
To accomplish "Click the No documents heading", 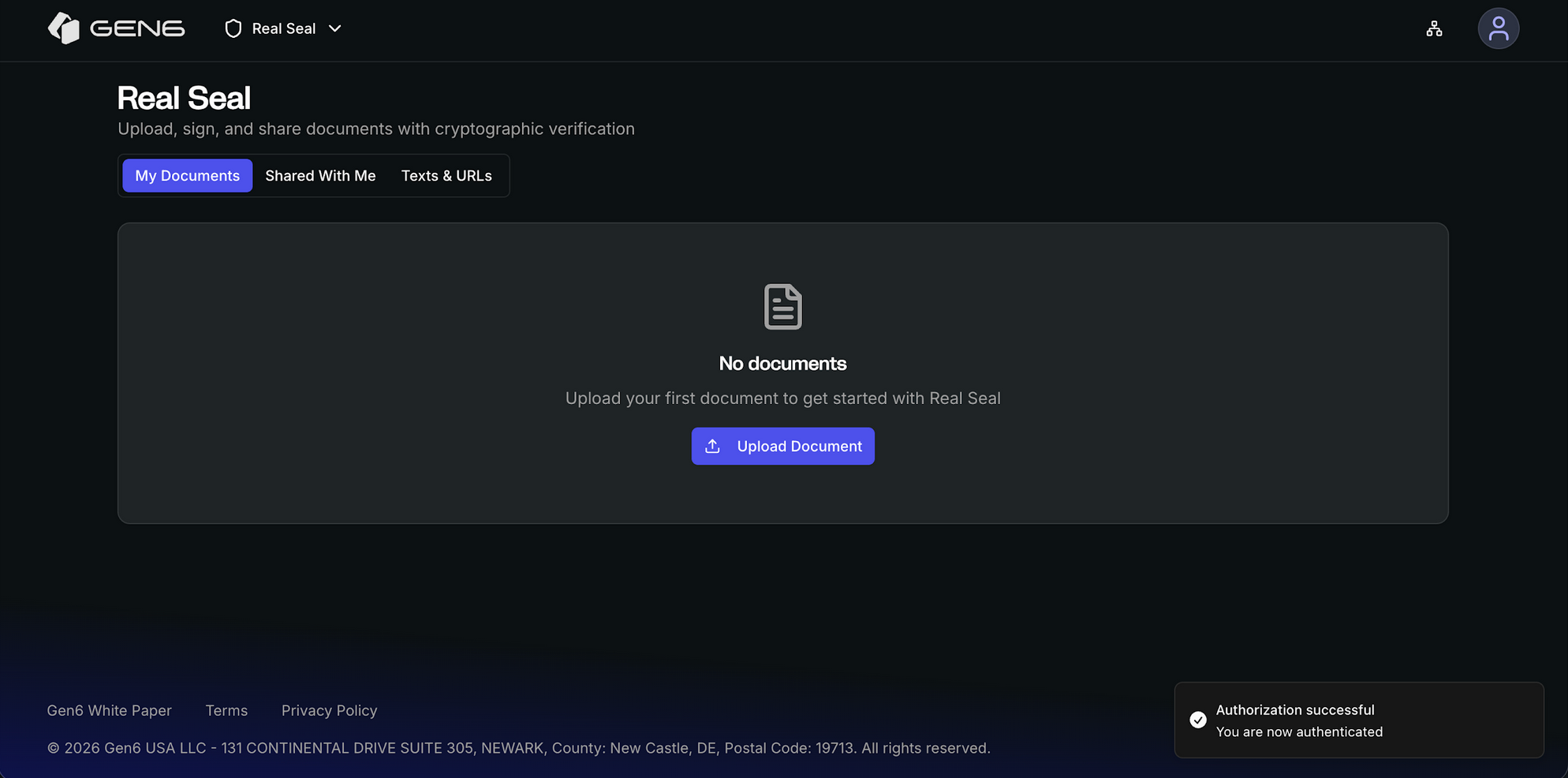I will point(782,364).
